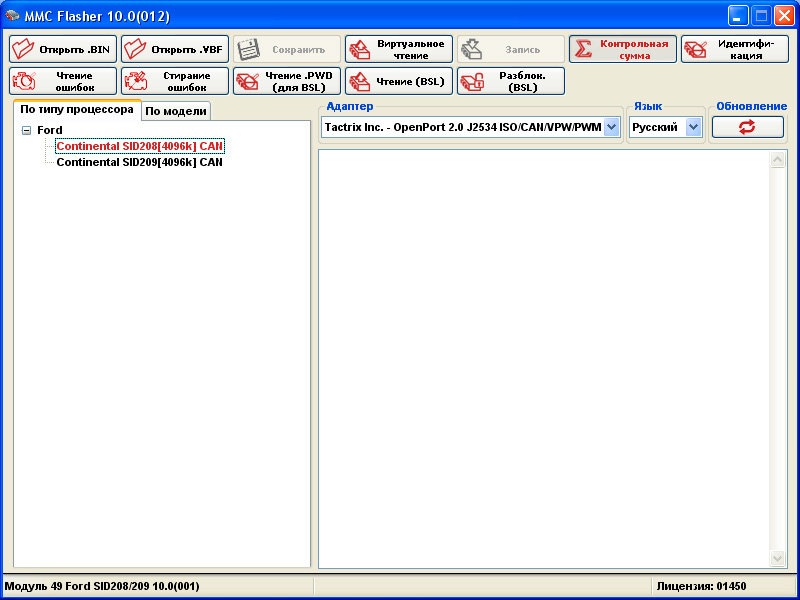Start Чтение (BSL) reading
Image resolution: width=800 pixels, height=600 pixels.
tap(398, 81)
